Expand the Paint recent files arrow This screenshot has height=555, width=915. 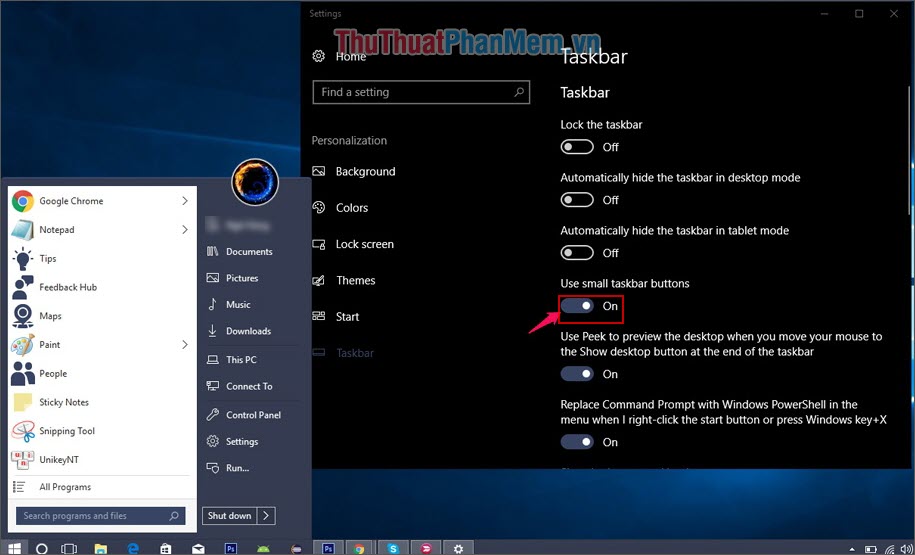184,345
